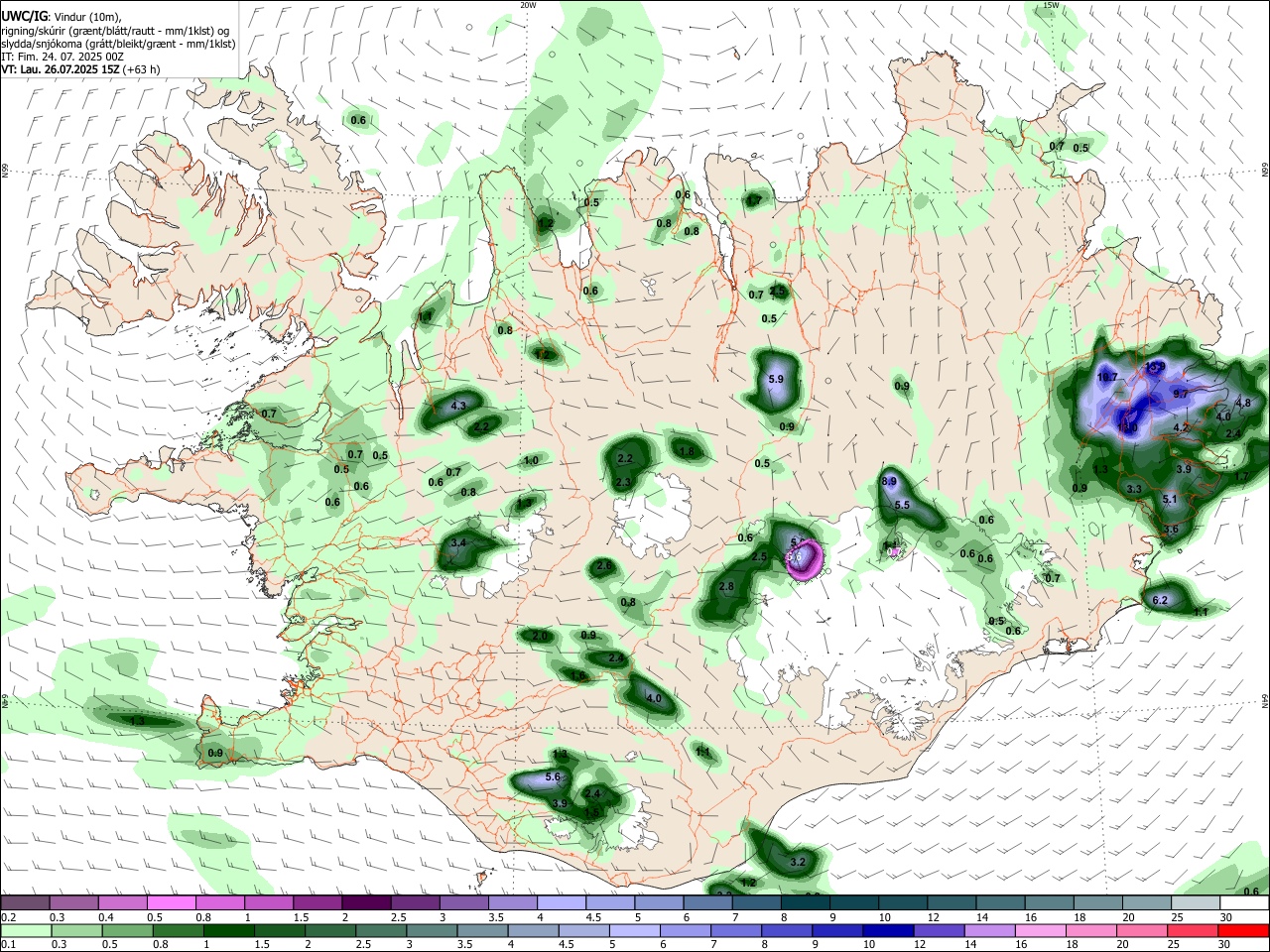Click the 3.4 precipitation value
Viewport: 1270px width, 952px height.
(458, 543)
